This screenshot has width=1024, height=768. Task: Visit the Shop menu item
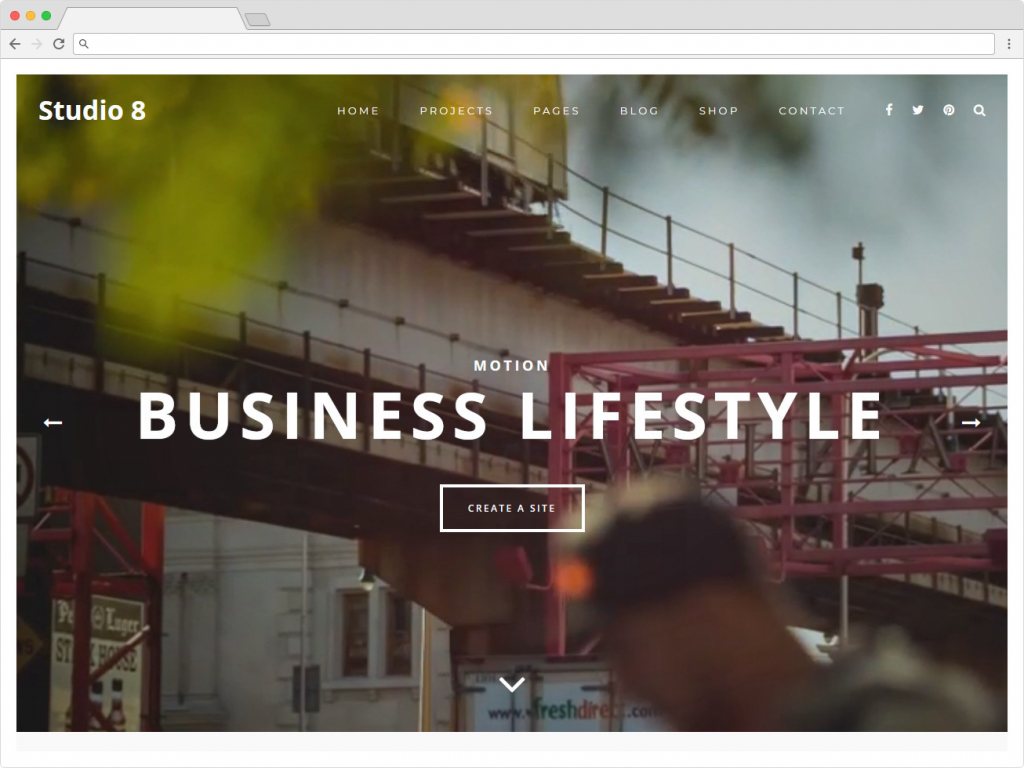point(718,111)
